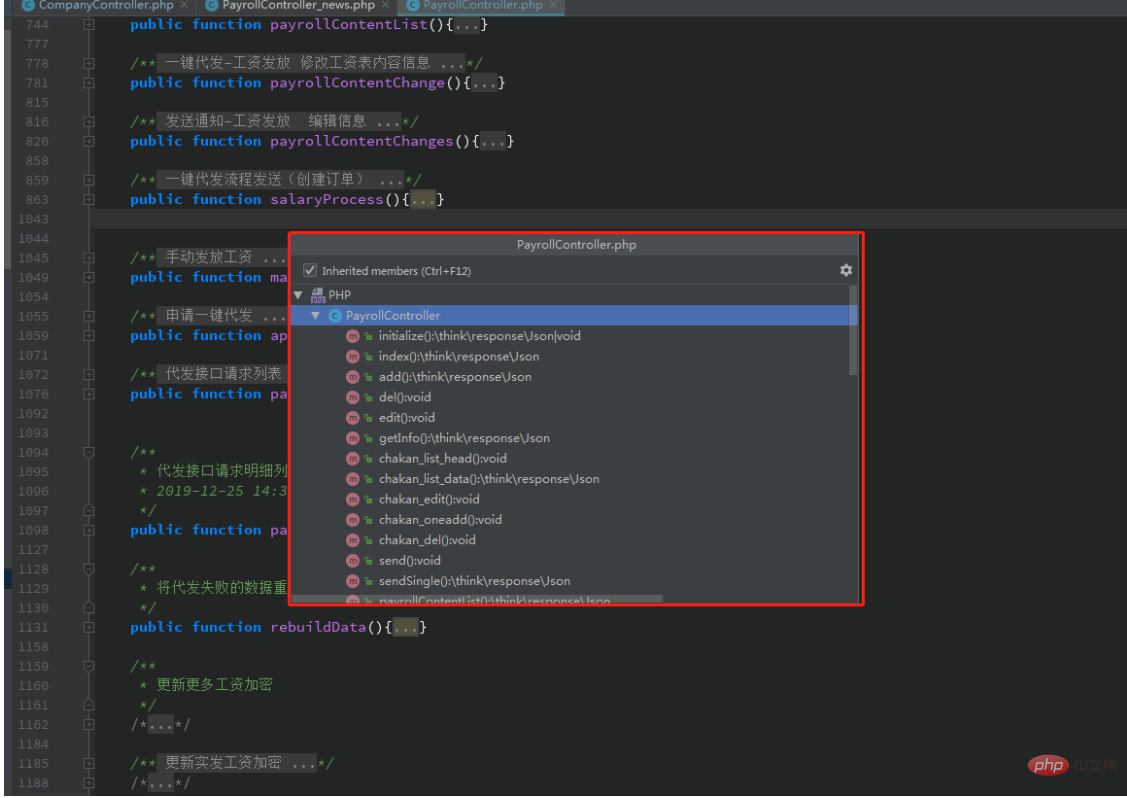
Task: Click method icon next to getInfo()
Action: [352, 438]
